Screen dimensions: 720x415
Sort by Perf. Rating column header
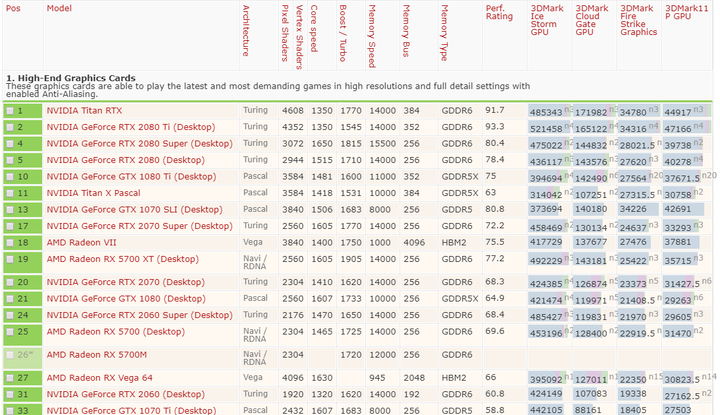(x=499, y=12)
